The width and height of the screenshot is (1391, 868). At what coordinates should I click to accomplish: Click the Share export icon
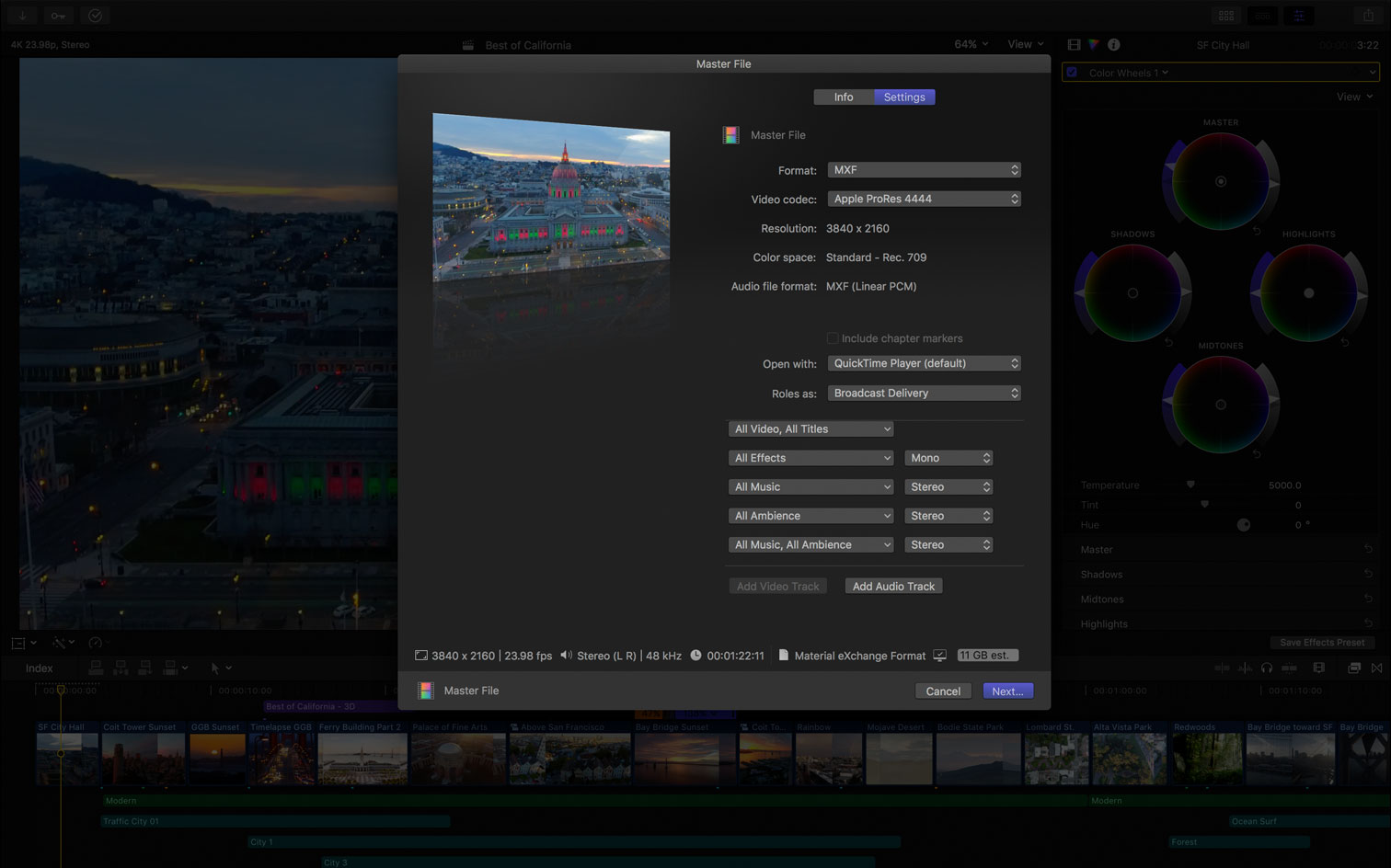[x=1368, y=16]
